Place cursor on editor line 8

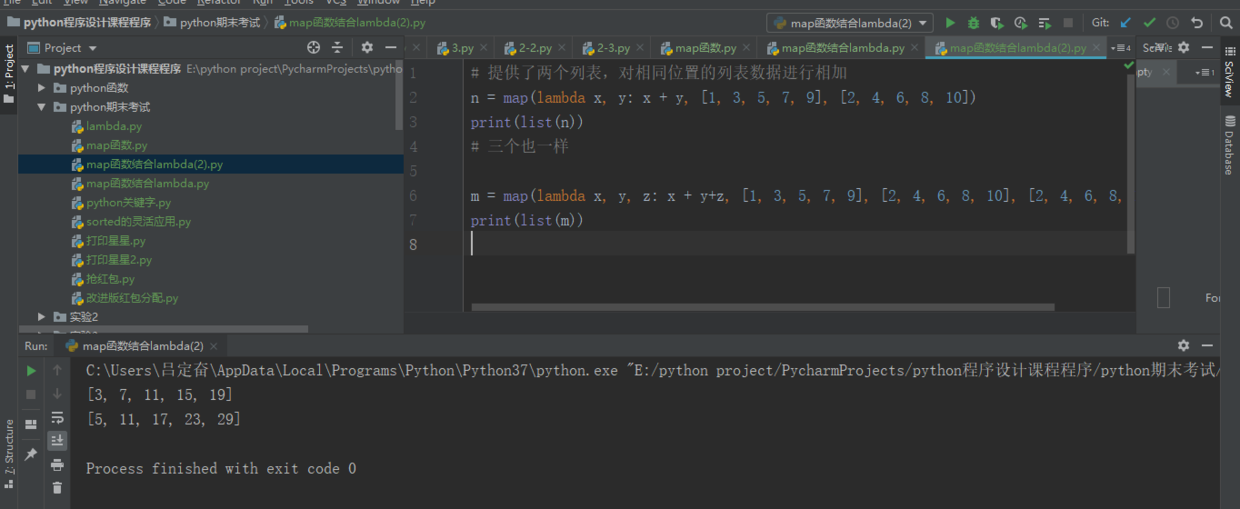click(x=797, y=244)
